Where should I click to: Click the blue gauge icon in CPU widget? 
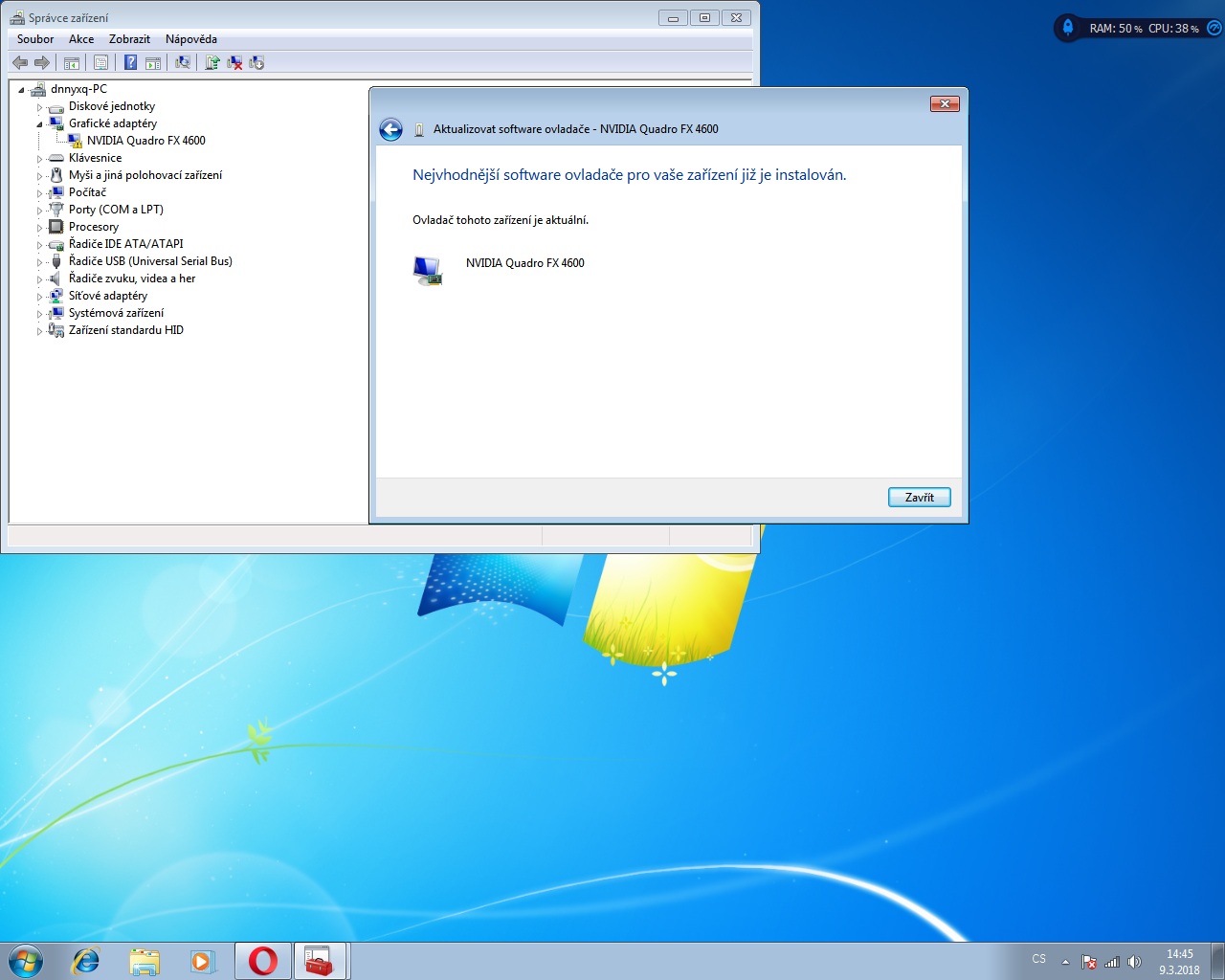pyautogui.click(x=1214, y=28)
